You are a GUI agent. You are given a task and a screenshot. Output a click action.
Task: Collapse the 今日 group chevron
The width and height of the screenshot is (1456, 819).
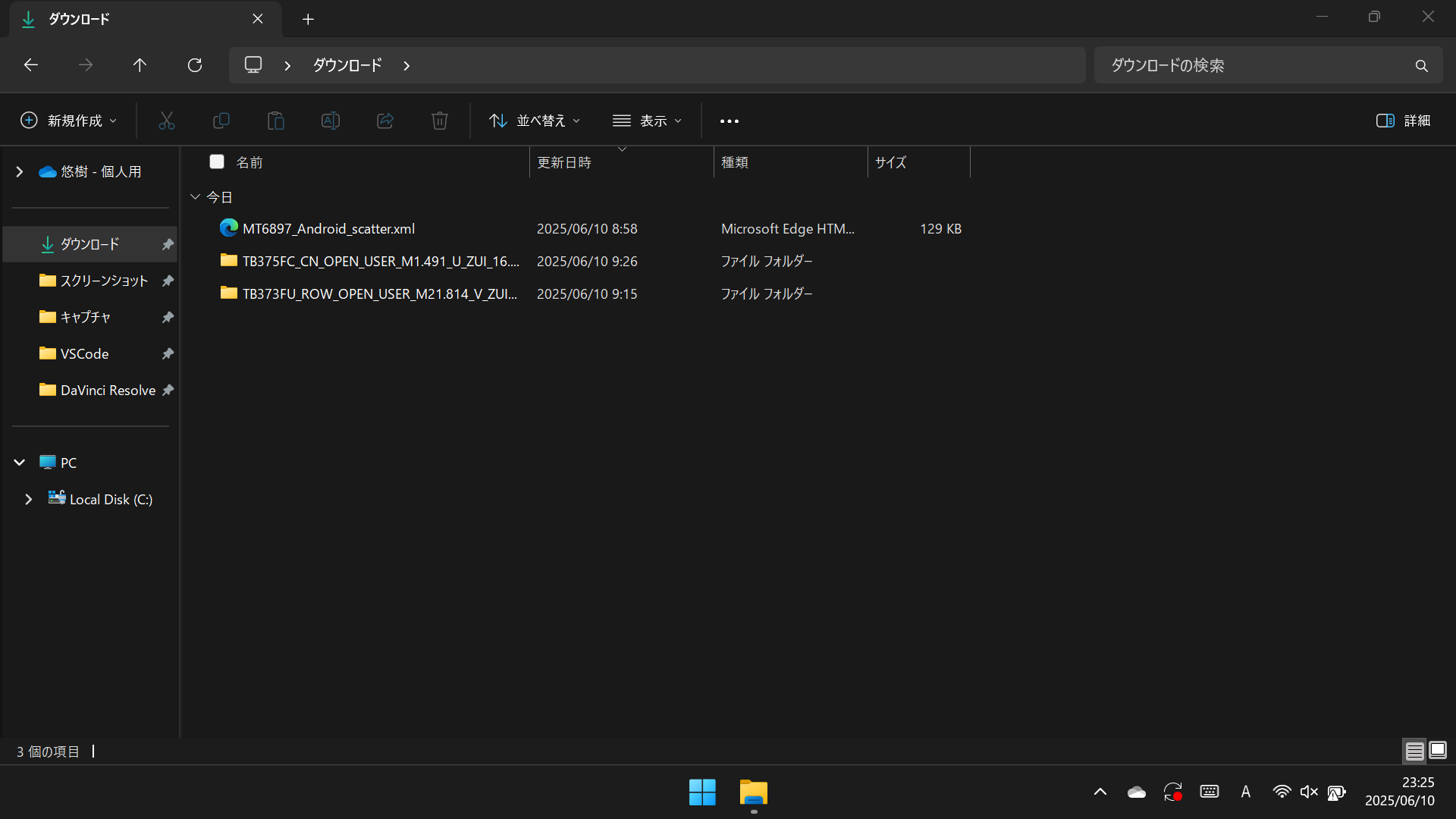[x=195, y=197]
